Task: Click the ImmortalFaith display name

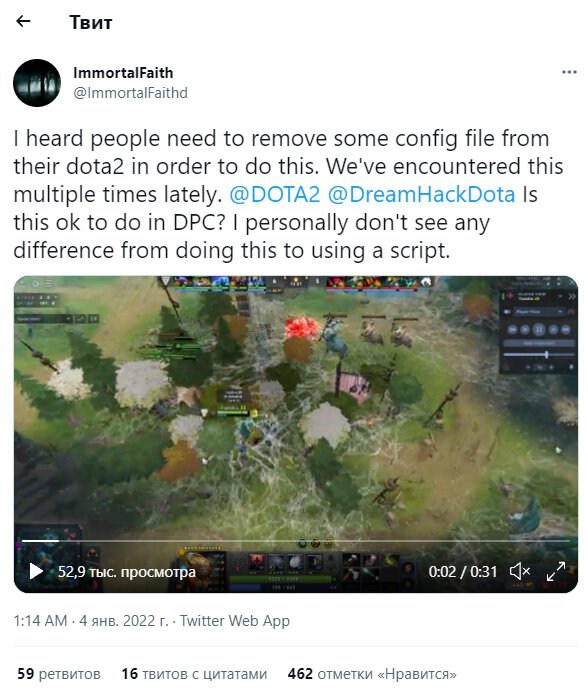Action: tap(123, 73)
